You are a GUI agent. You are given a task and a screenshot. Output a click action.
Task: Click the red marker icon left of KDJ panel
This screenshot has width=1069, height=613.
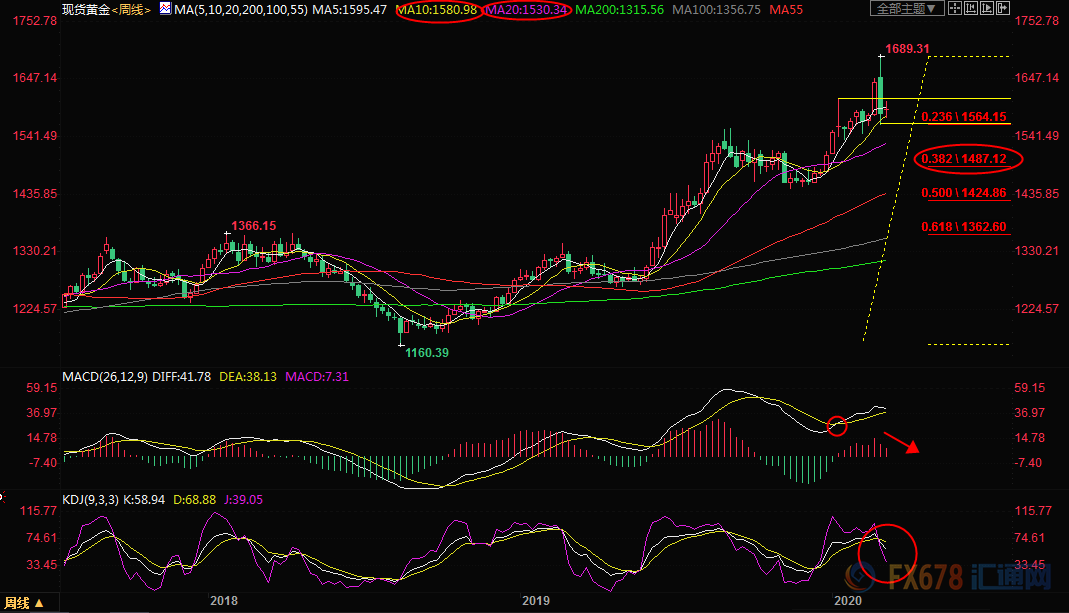[4, 496]
